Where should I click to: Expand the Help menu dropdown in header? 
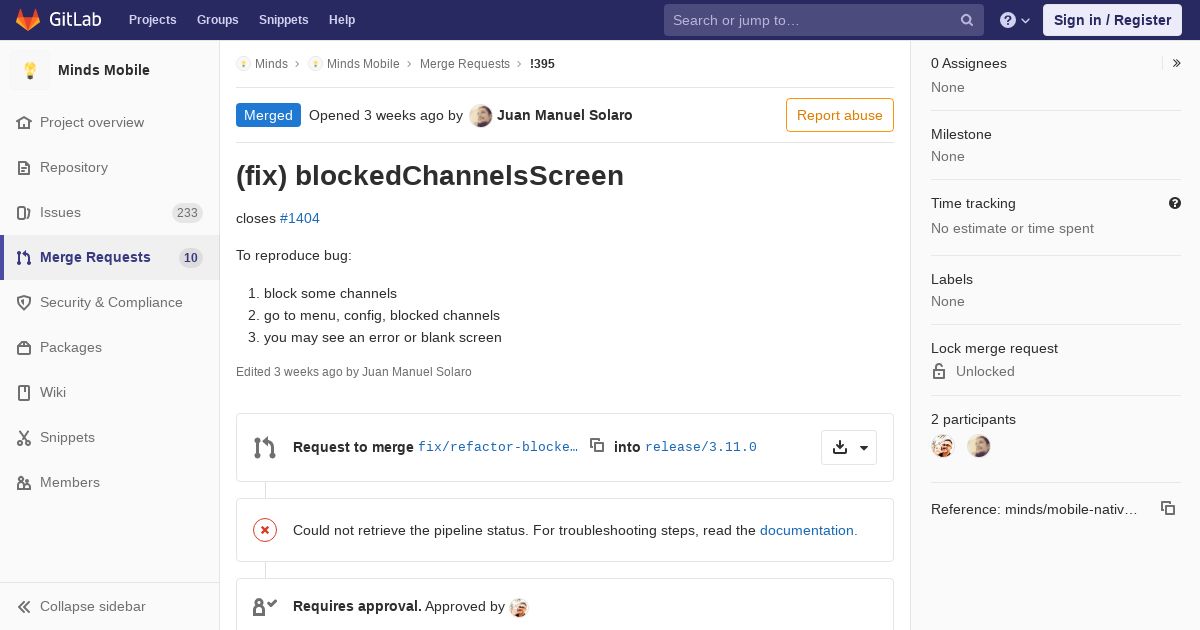pyautogui.click(x=1015, y=20)
